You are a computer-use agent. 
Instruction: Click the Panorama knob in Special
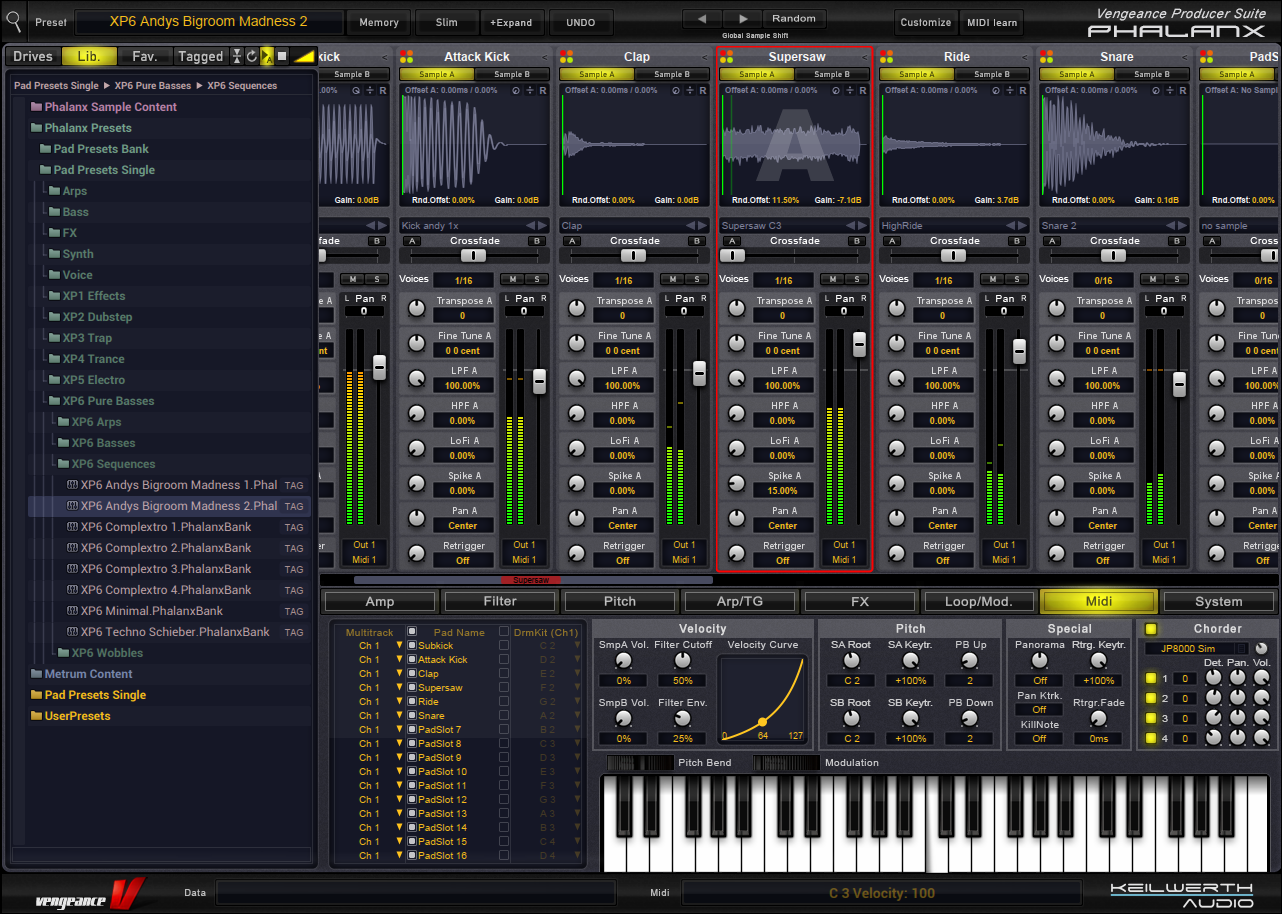1040,662
